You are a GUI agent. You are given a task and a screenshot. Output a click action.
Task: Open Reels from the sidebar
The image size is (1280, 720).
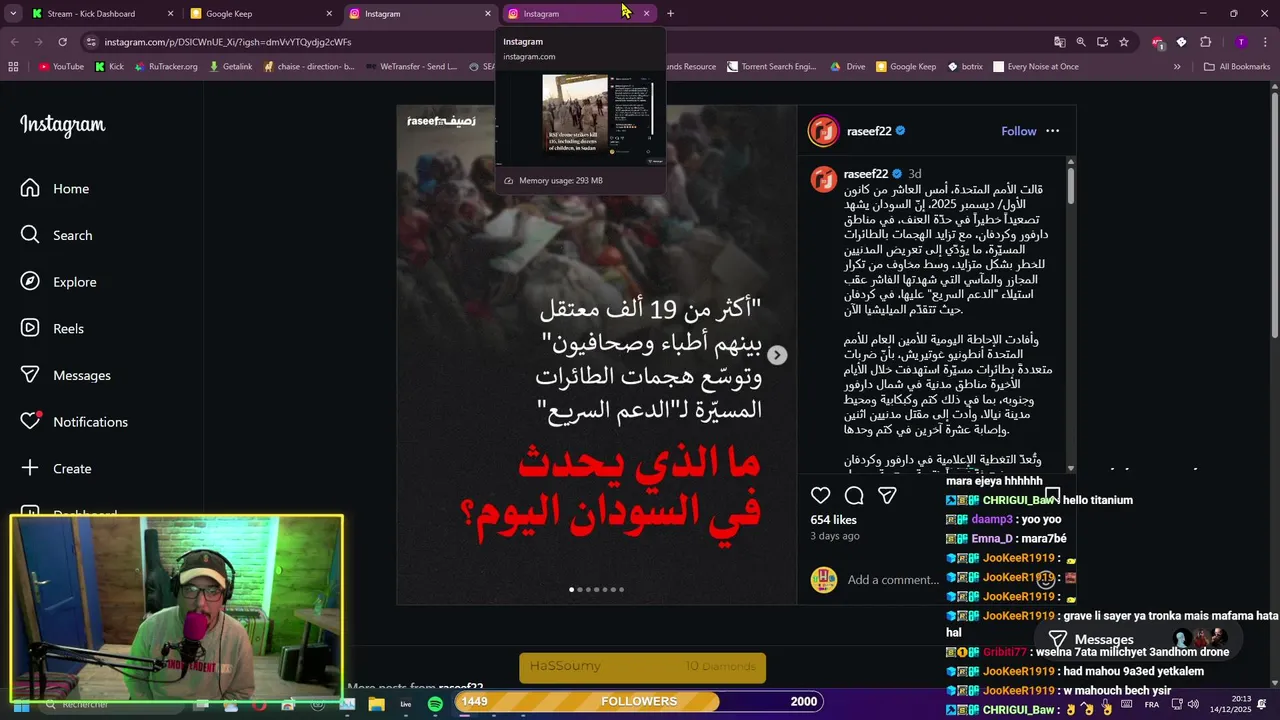(x=54, y=329)
